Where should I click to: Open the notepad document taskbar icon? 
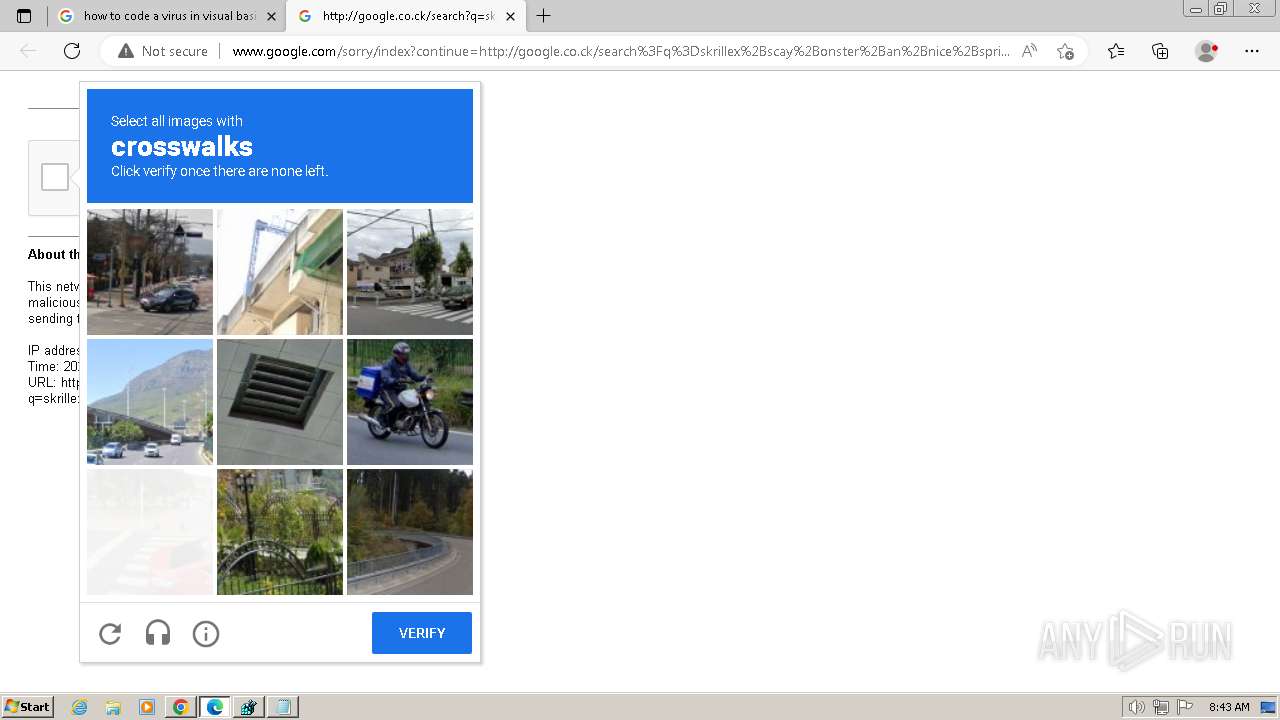(283, 707)
